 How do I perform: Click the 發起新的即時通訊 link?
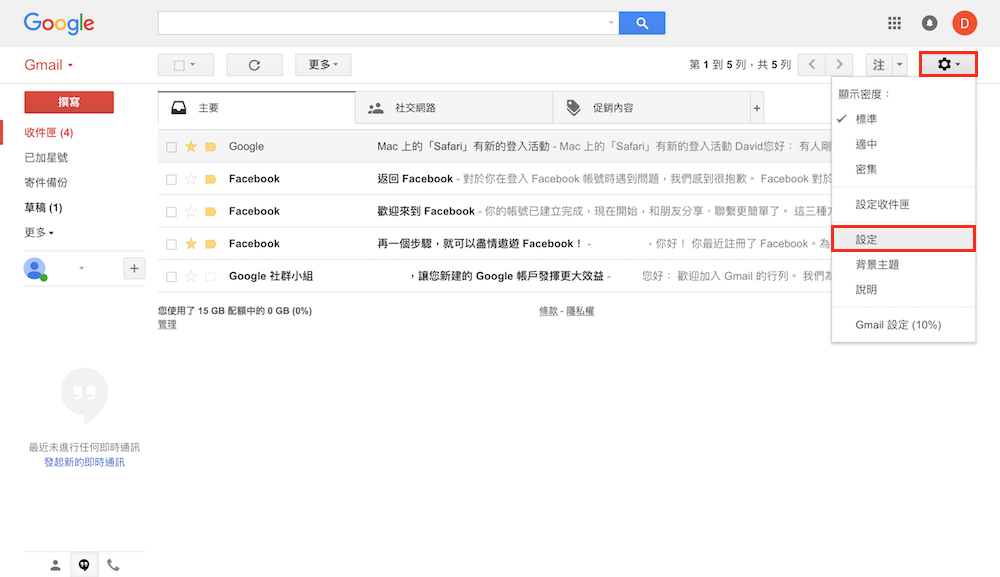tap(84, 462)
